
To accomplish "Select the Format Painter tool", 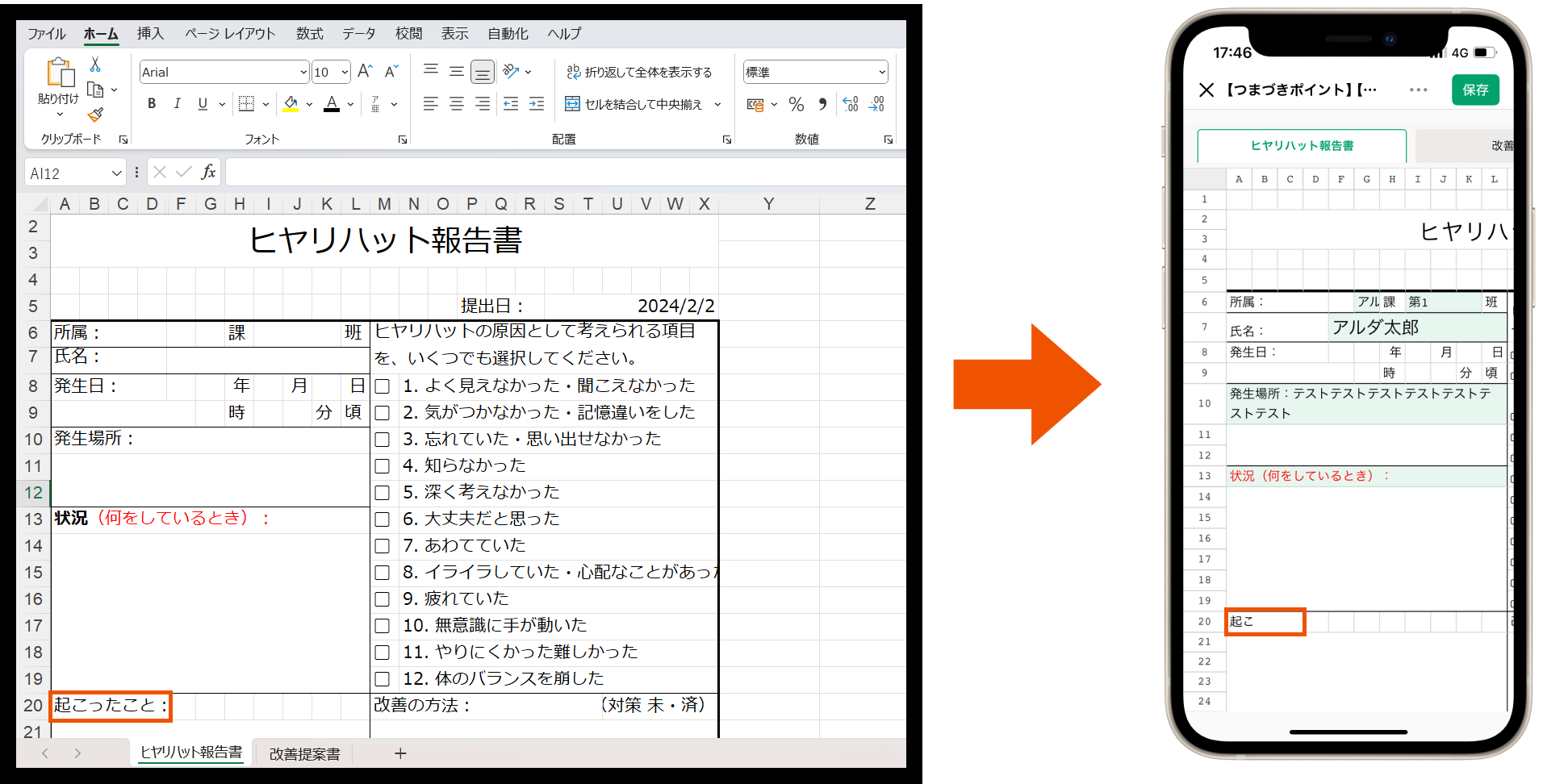I will (97, 115).
